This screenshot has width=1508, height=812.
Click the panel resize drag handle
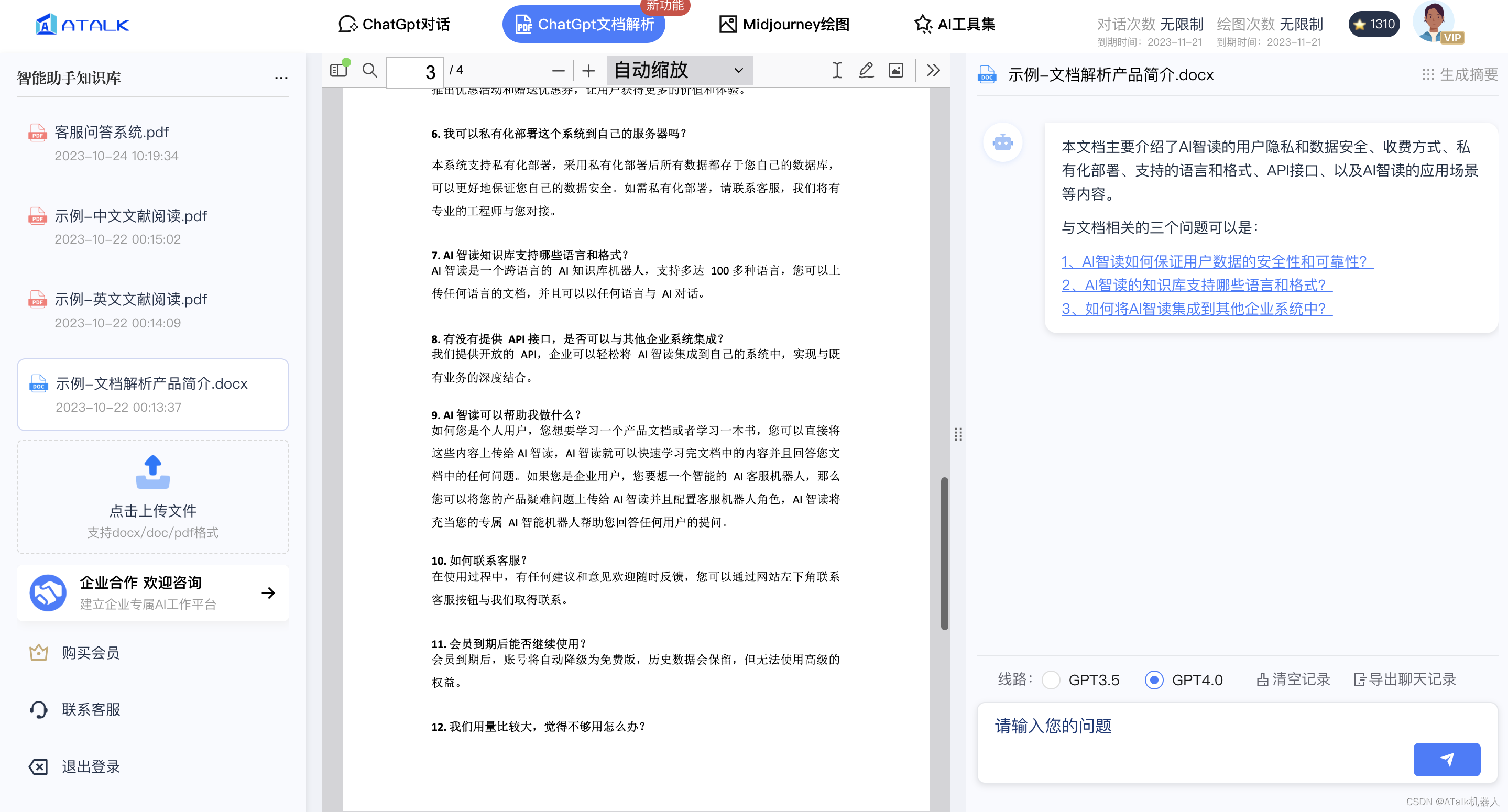click(x=958, y=434)
